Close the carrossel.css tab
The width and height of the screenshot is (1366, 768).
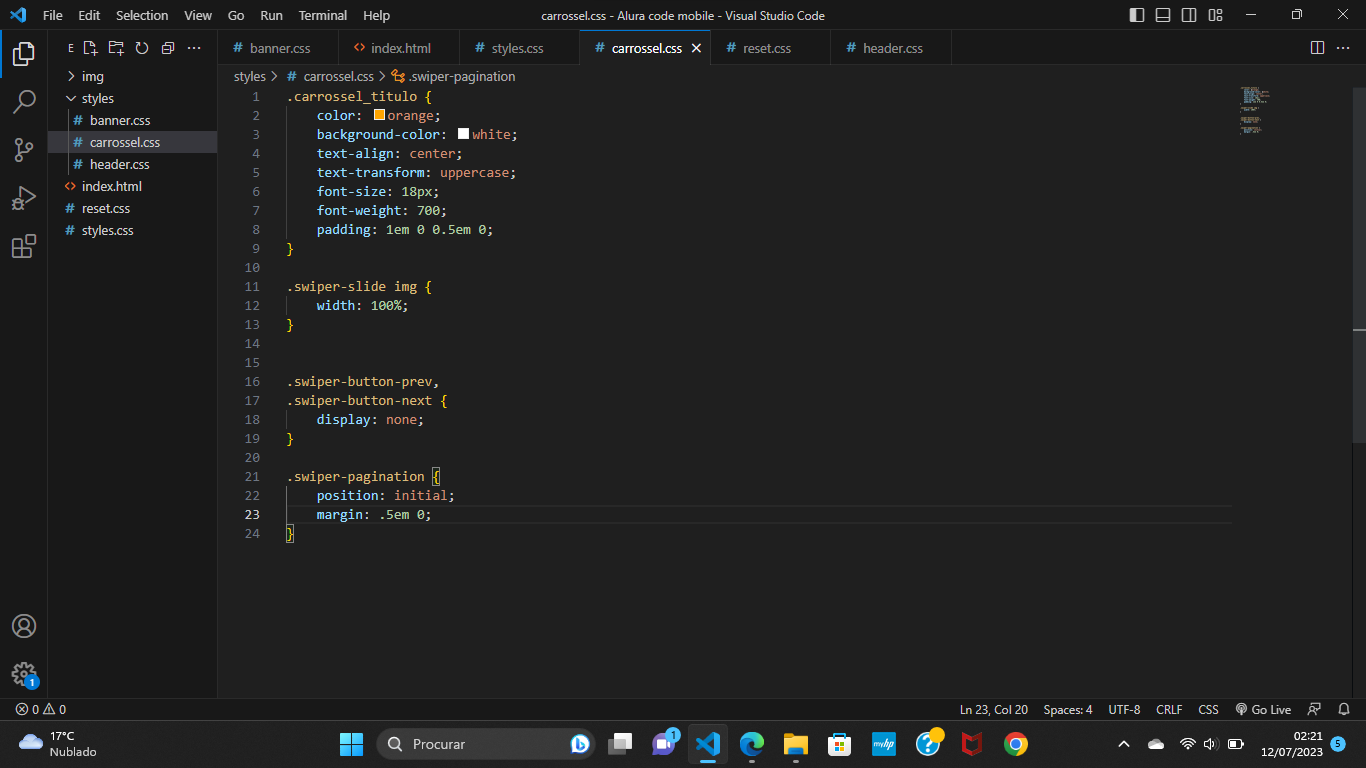696,48
